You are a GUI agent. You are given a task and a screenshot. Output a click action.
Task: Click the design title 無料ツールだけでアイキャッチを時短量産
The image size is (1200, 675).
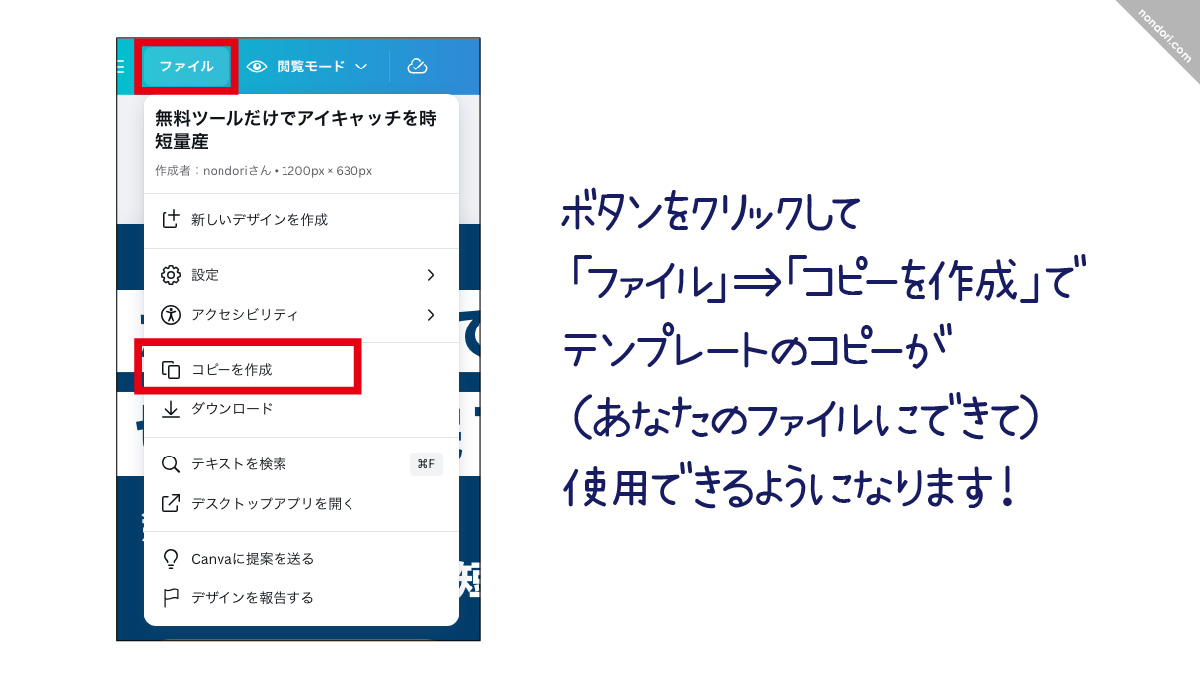click(296, 130)
